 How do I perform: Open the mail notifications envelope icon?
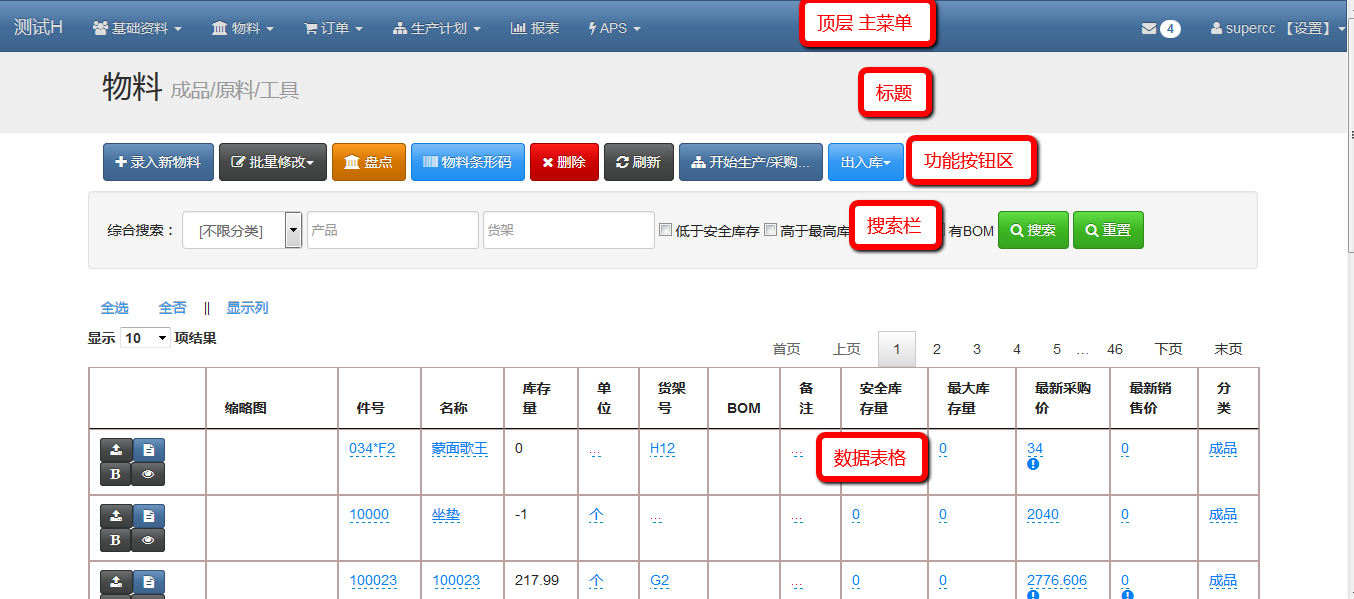(1149, 28)
